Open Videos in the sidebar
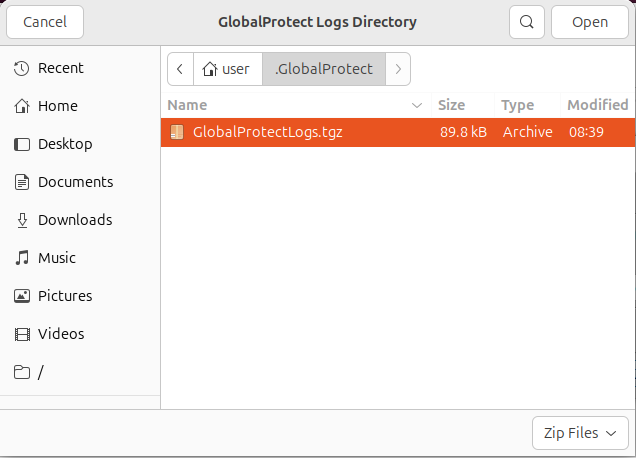 (x=80, y=334)
